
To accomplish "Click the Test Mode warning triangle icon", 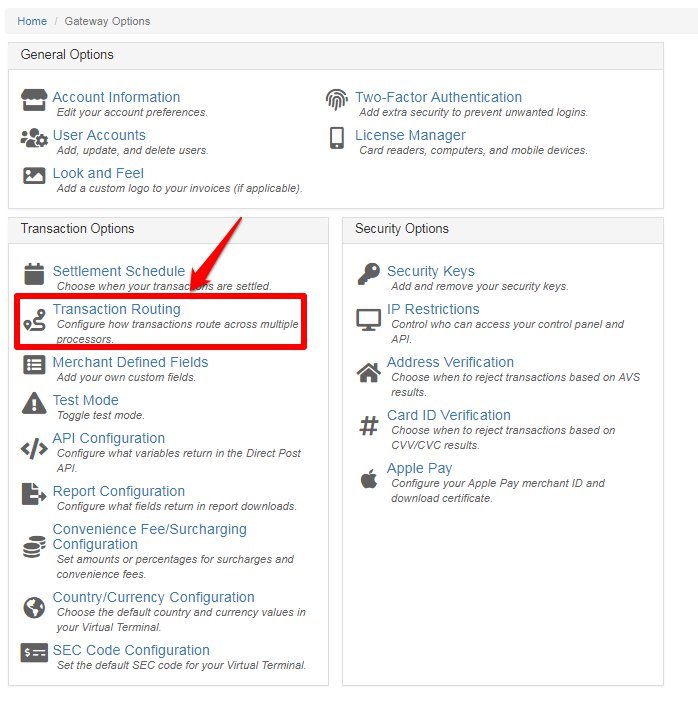I will [x=34, y=403].
